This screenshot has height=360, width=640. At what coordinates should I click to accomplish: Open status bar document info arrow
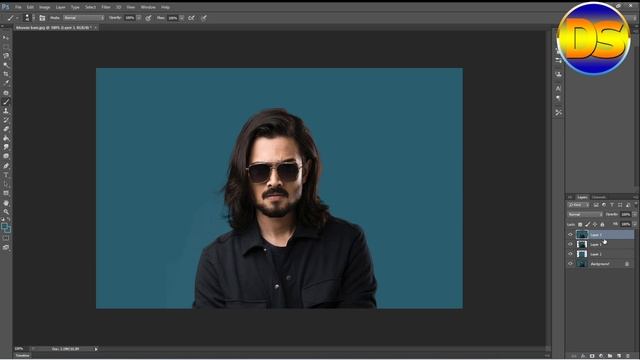[96, 349]
